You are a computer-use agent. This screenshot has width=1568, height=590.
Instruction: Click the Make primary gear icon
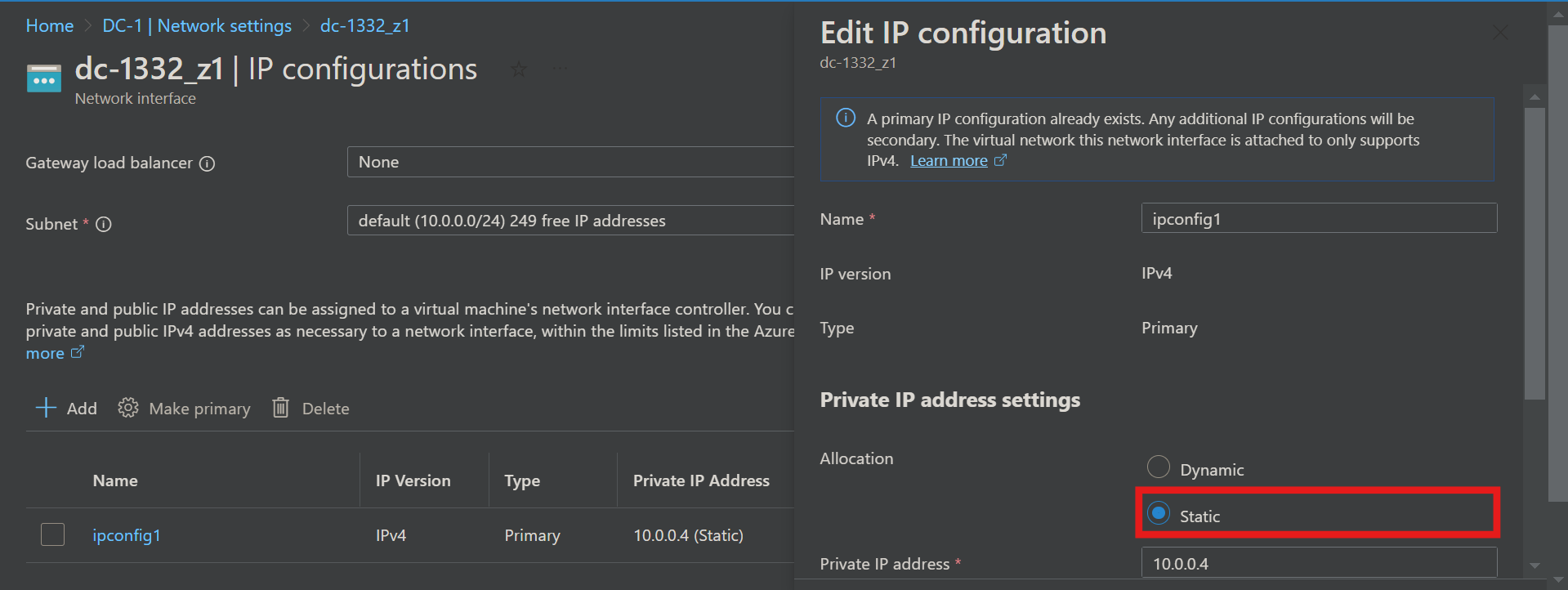(128, 408)
